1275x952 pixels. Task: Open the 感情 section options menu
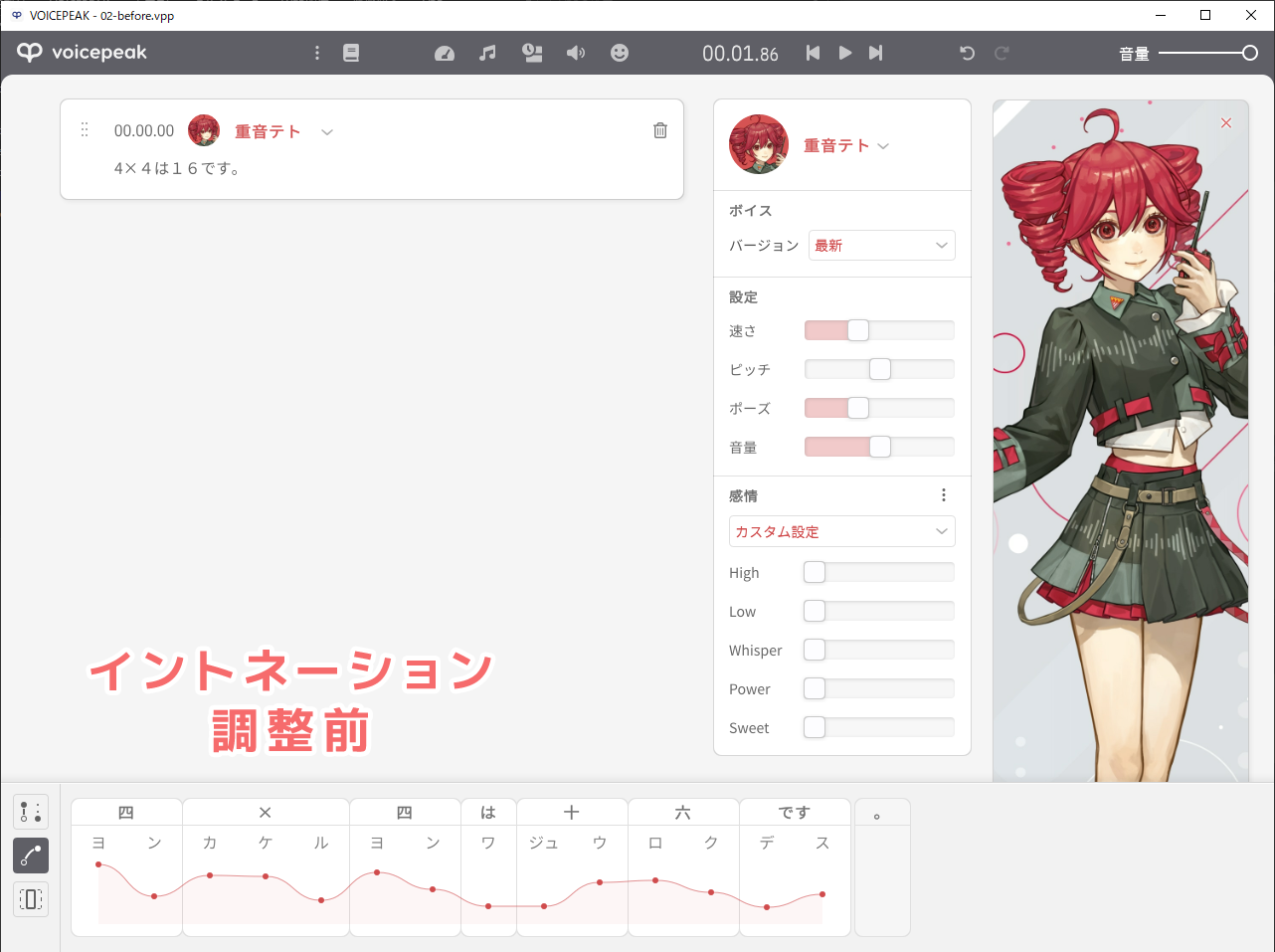click(944, 495)
